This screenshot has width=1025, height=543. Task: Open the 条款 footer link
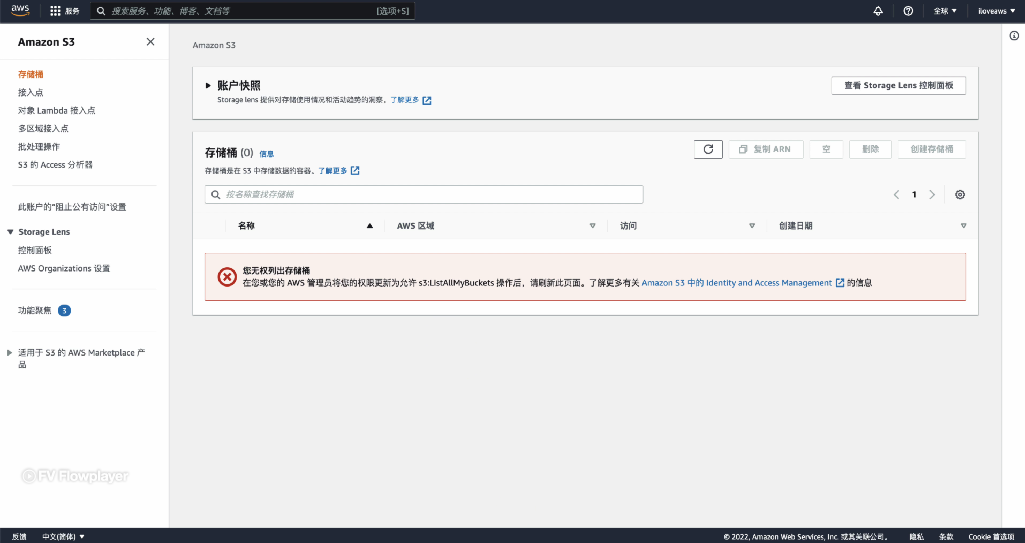point(946,536)
